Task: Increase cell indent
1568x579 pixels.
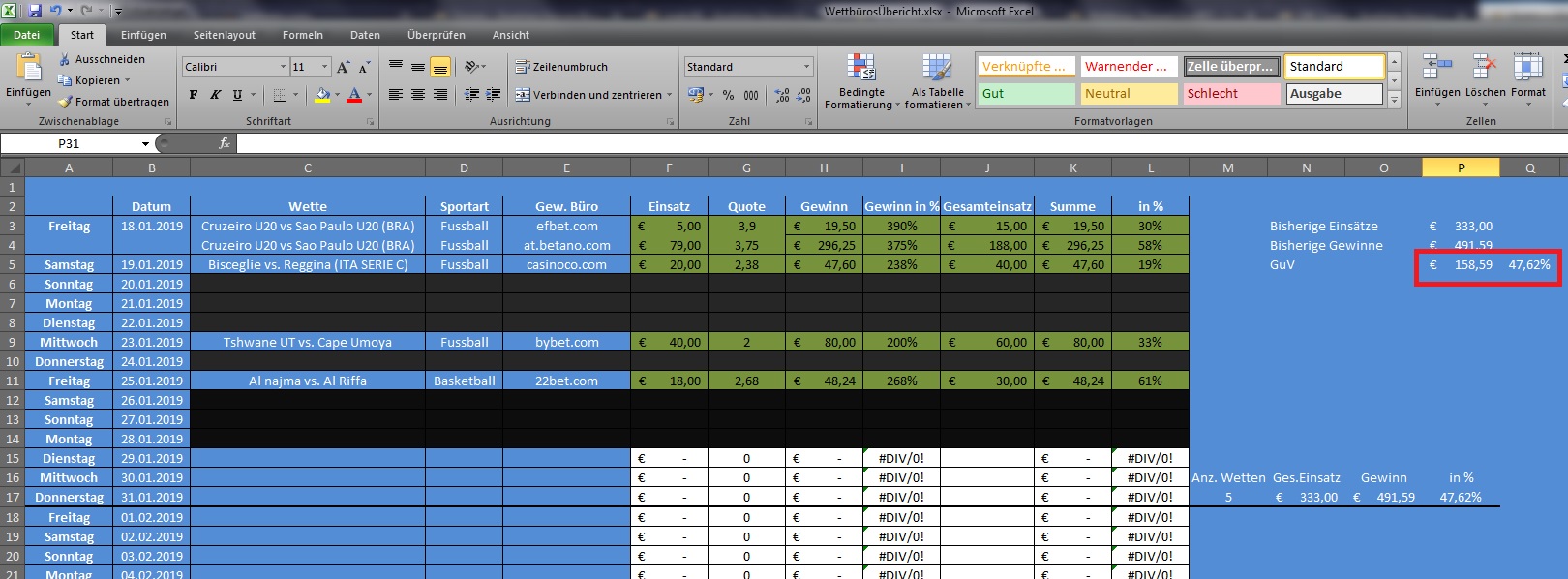Action: tap(493, 95)
